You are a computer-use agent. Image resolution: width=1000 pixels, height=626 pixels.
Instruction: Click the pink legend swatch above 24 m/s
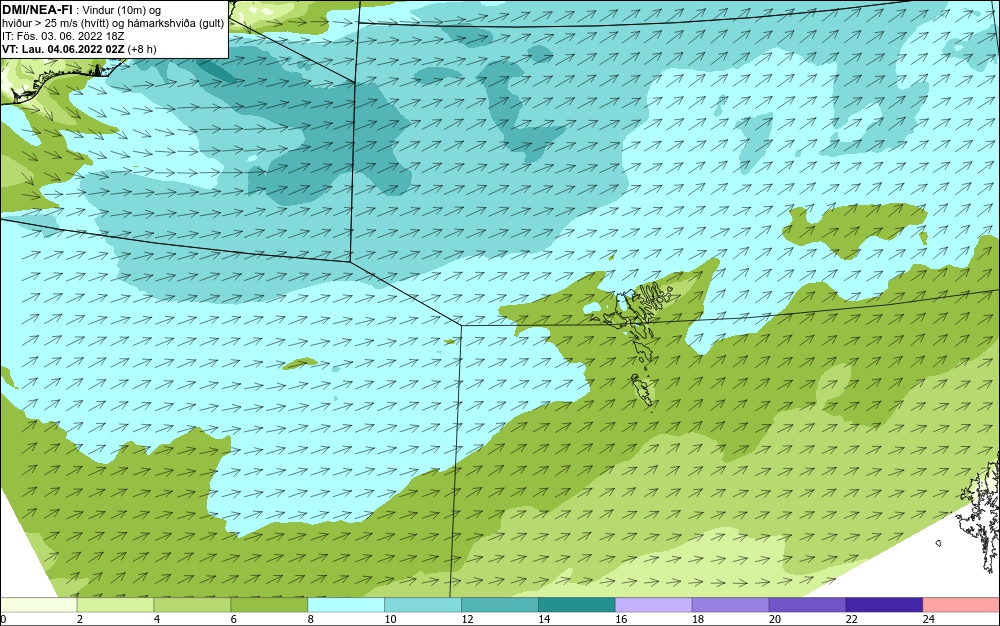[961, 604]
